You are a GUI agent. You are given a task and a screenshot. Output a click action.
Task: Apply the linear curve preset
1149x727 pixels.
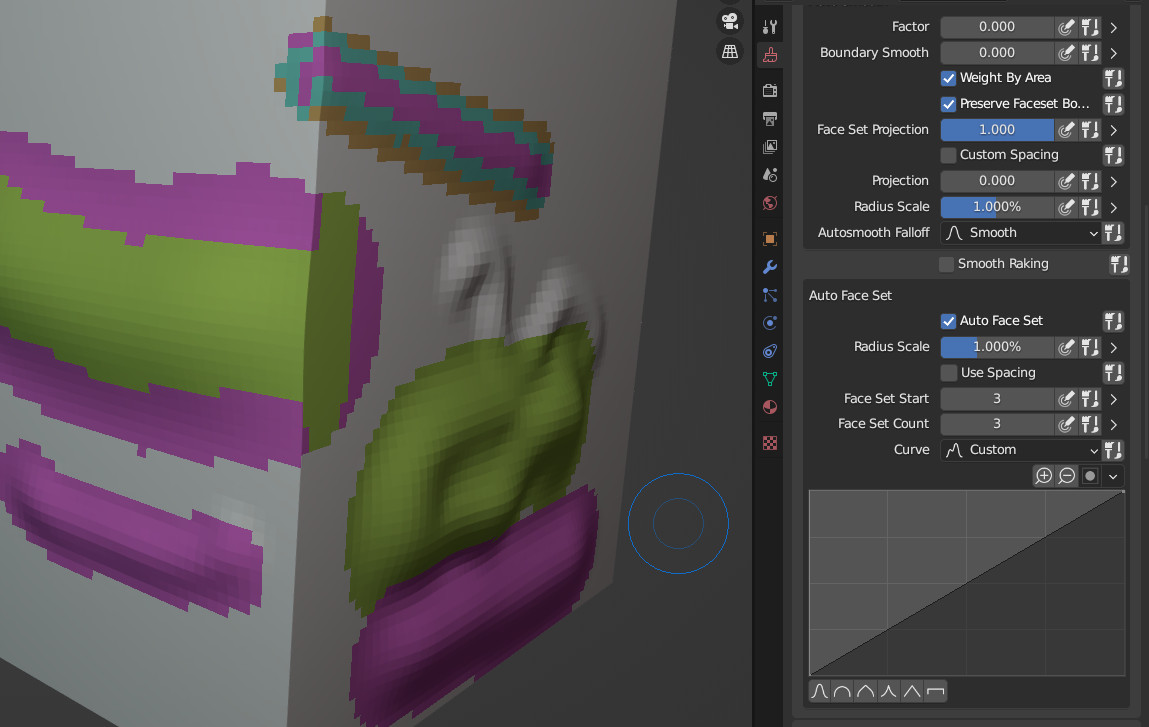tap(912, 691)
